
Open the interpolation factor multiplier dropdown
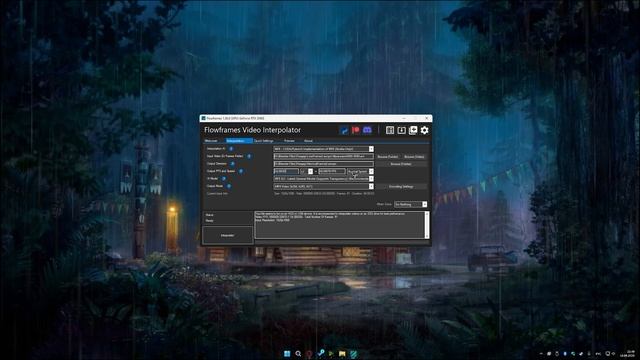click(311, 171)
